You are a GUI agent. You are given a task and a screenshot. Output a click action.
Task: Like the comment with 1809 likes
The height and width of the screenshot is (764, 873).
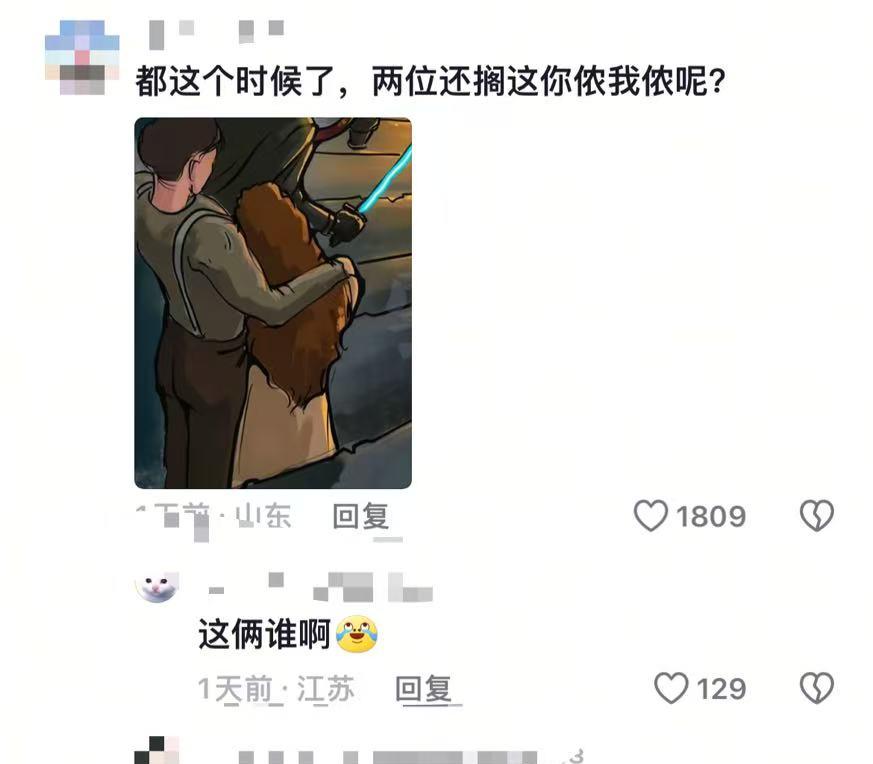(x=650, y=516)
